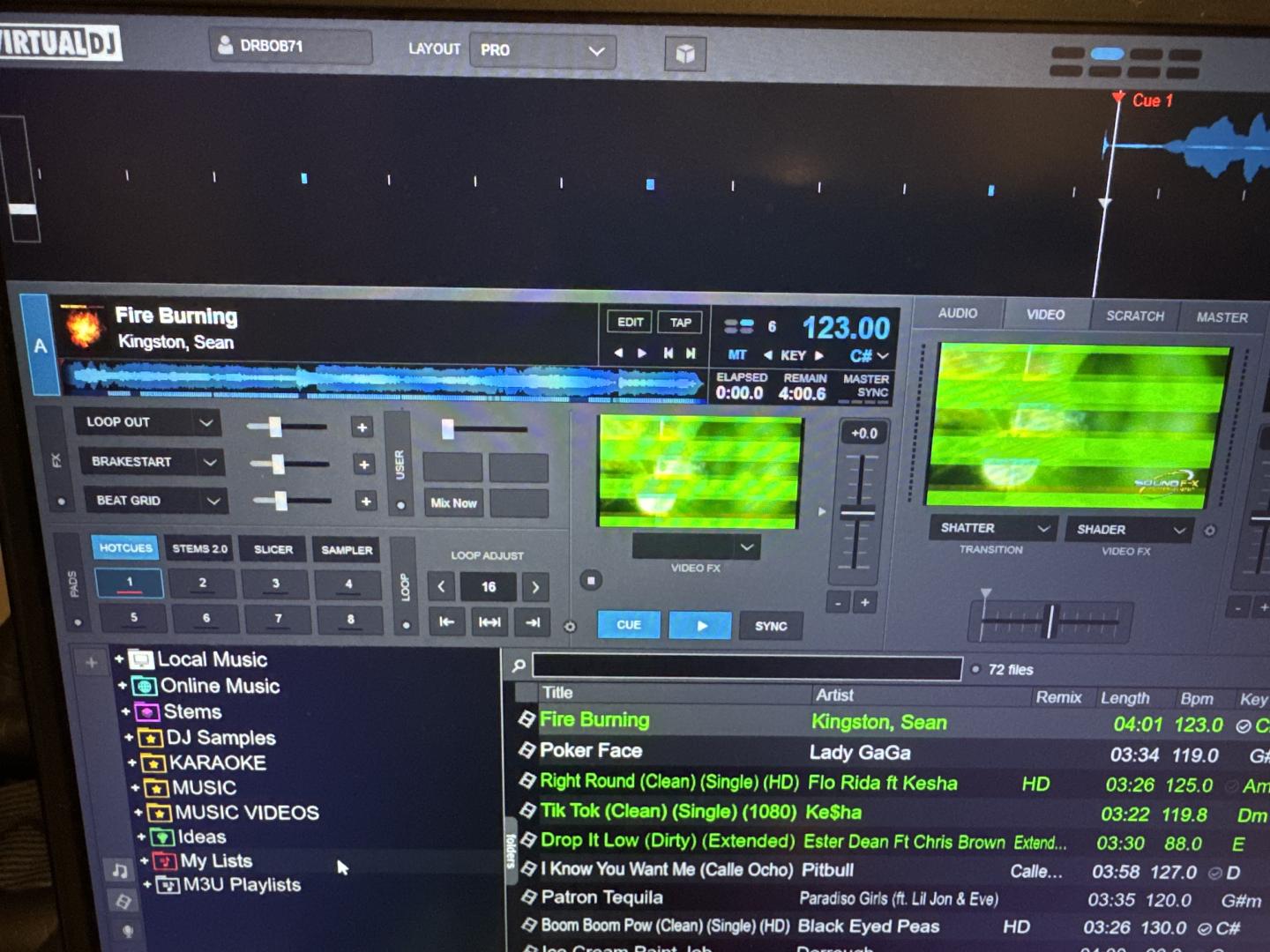Click the video crossfader slider
Viewport: 1270px width, 952px height.
tap(1050, 621)
